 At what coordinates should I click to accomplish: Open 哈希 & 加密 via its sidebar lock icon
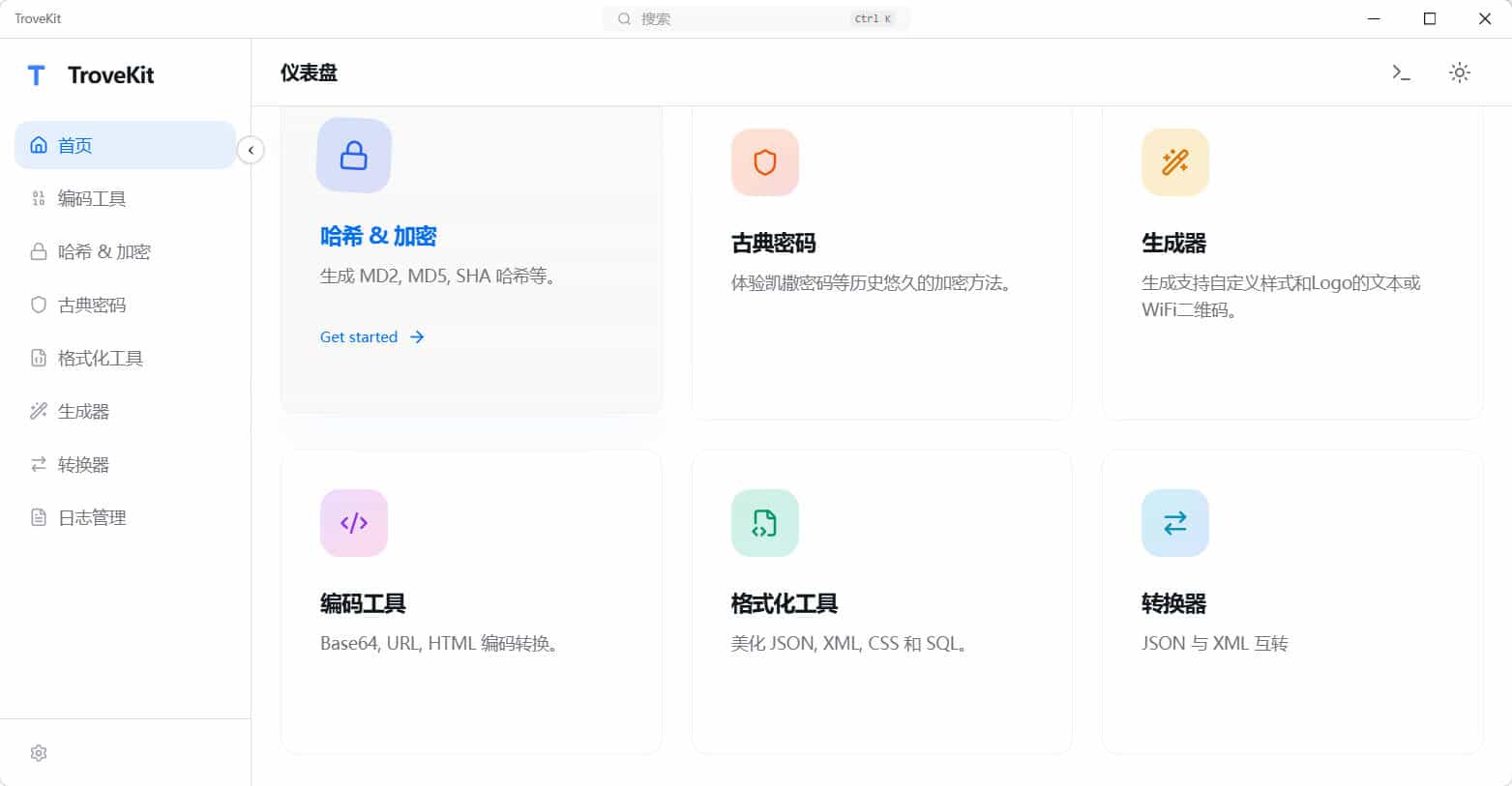37,251
